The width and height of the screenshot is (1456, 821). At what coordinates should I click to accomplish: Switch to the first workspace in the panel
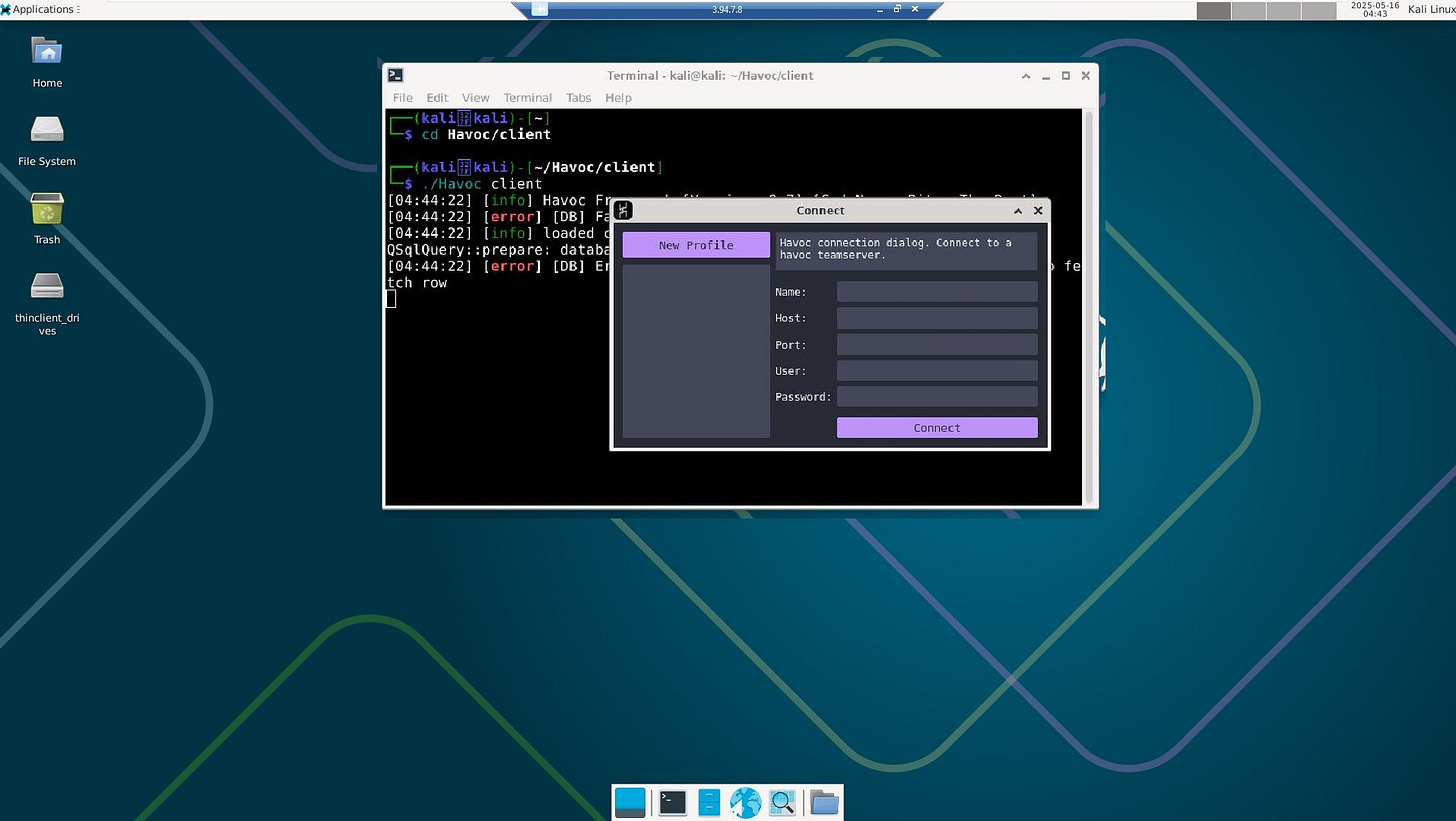[x=1214, y=10]
